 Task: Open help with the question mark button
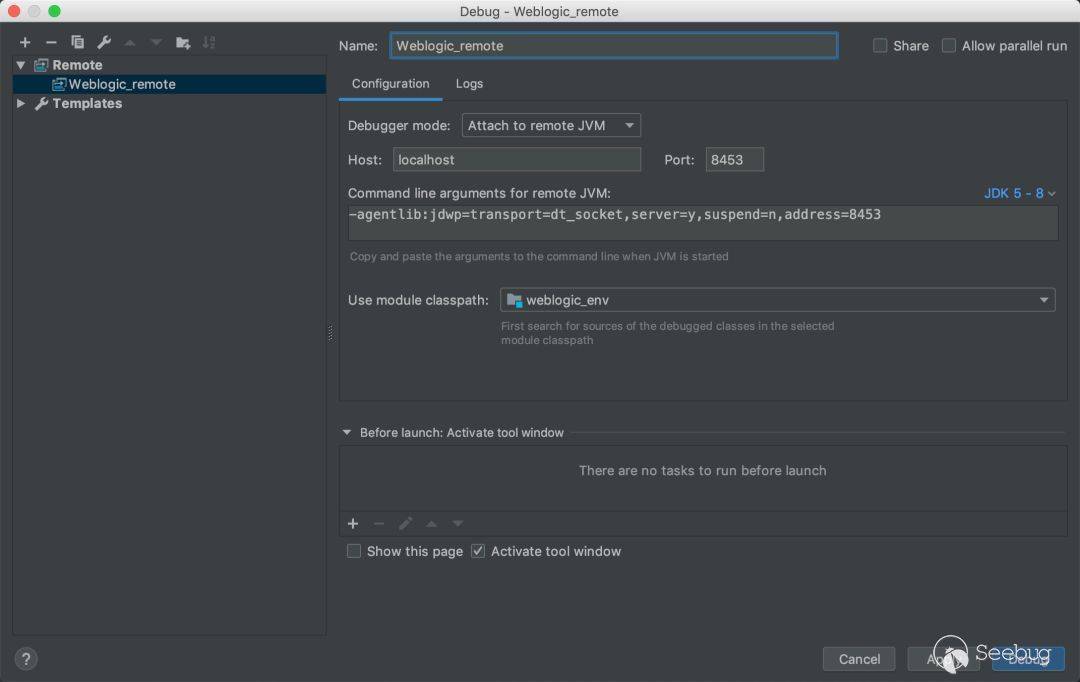26,659
